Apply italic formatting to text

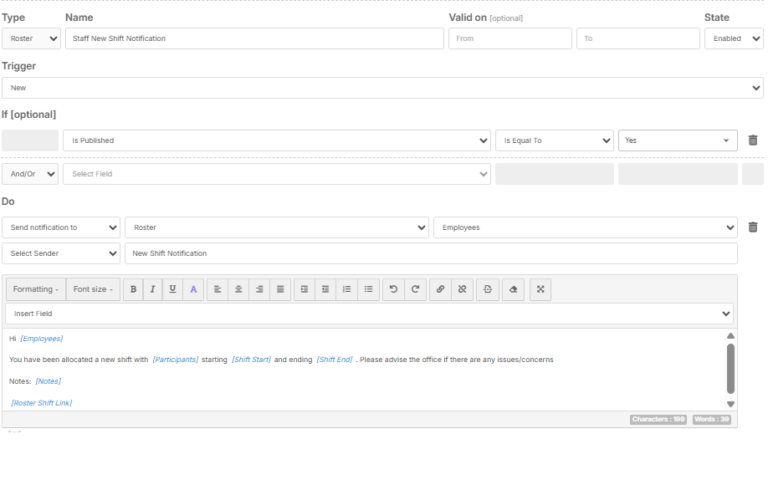[x=152, y=289]
